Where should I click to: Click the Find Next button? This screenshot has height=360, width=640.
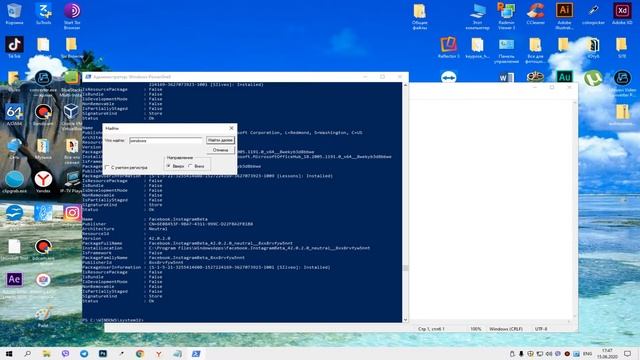pos(220,140)
